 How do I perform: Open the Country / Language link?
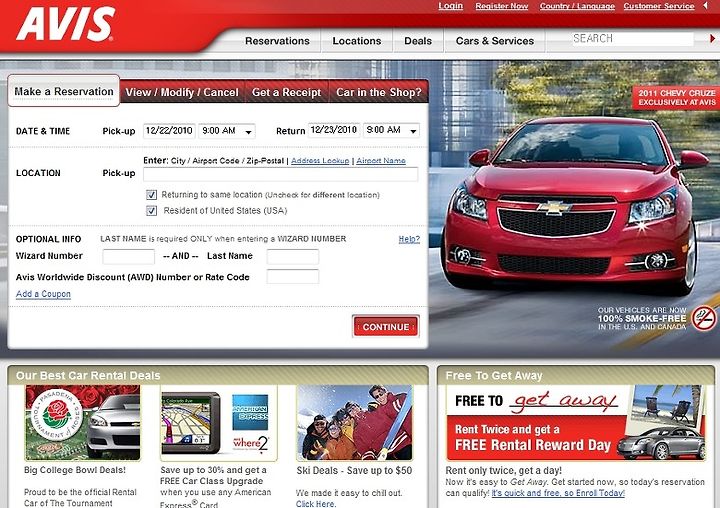(577, 6)
